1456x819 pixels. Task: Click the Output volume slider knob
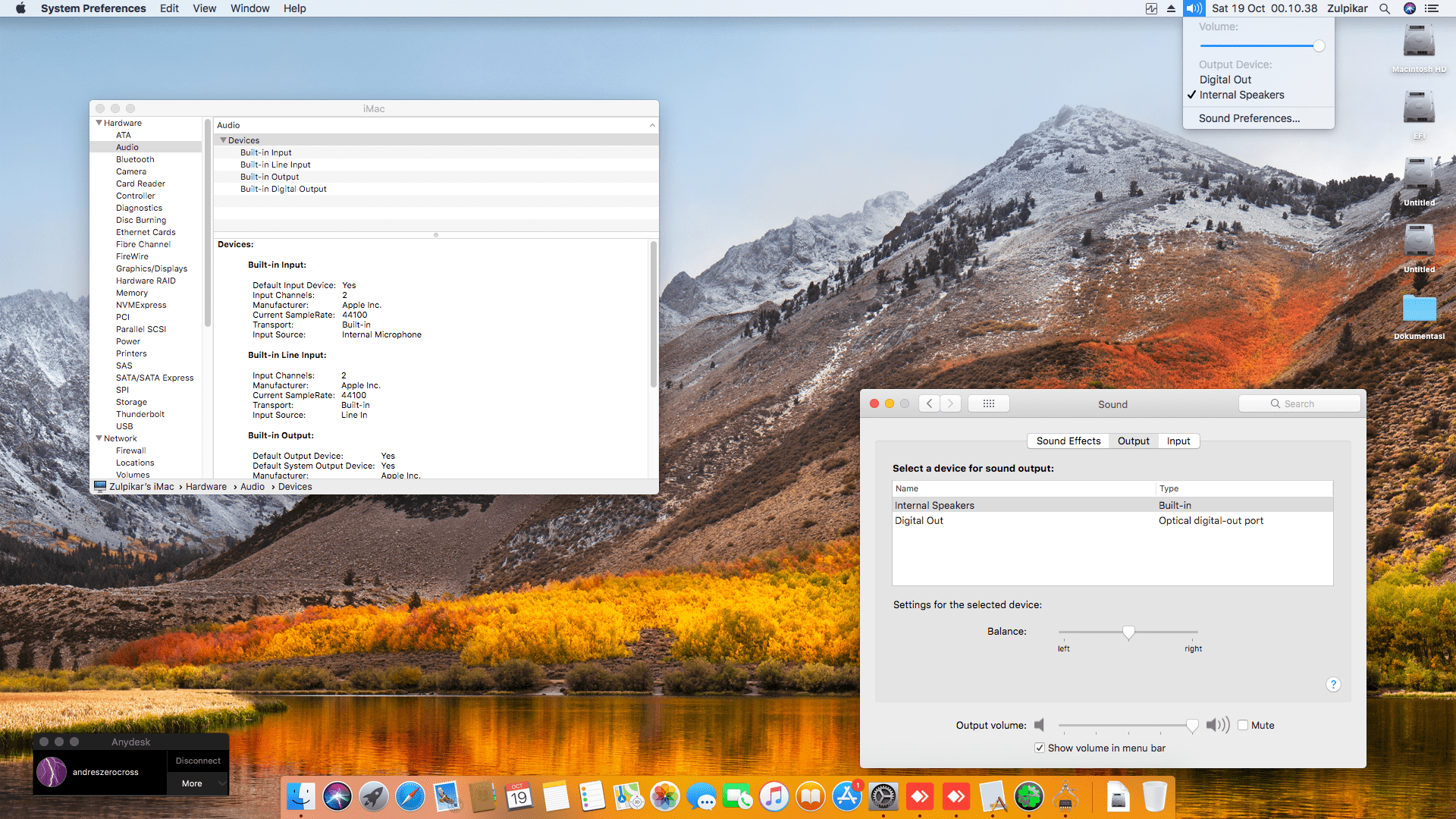[x=1192, y=726]
